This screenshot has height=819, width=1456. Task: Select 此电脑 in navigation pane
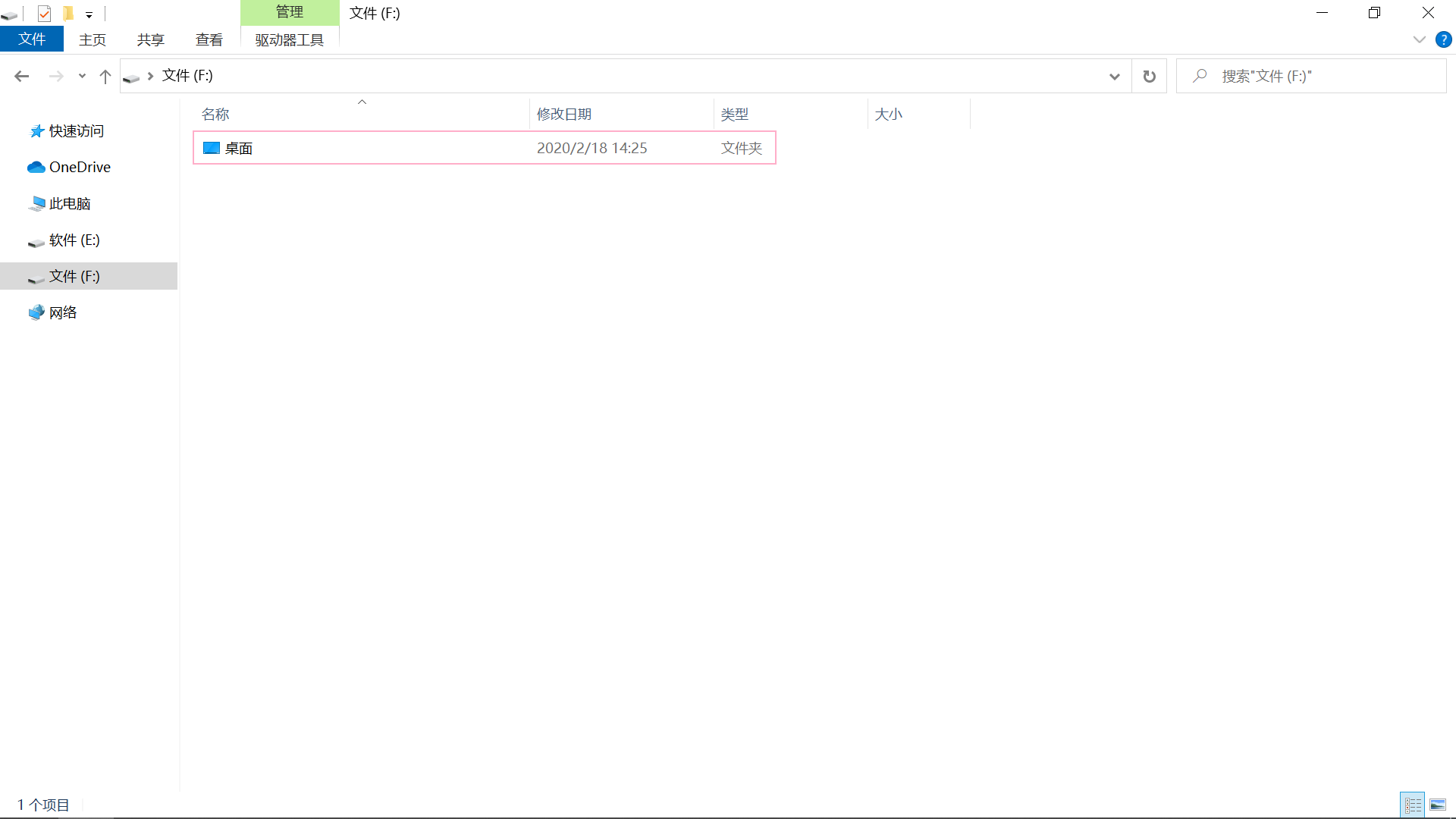point(70,203)
